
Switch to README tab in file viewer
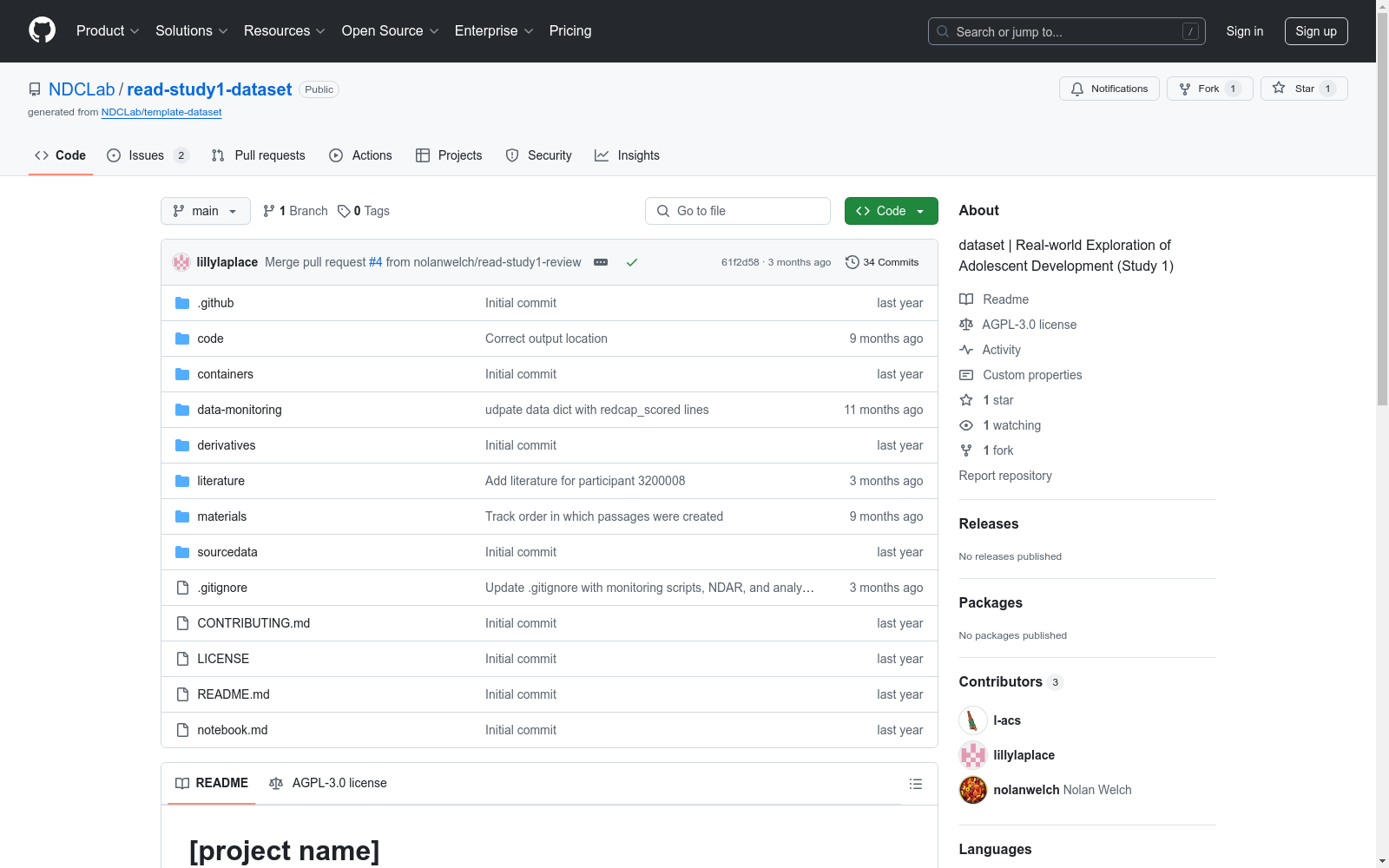pyautogui.click(x=212, y=783)
